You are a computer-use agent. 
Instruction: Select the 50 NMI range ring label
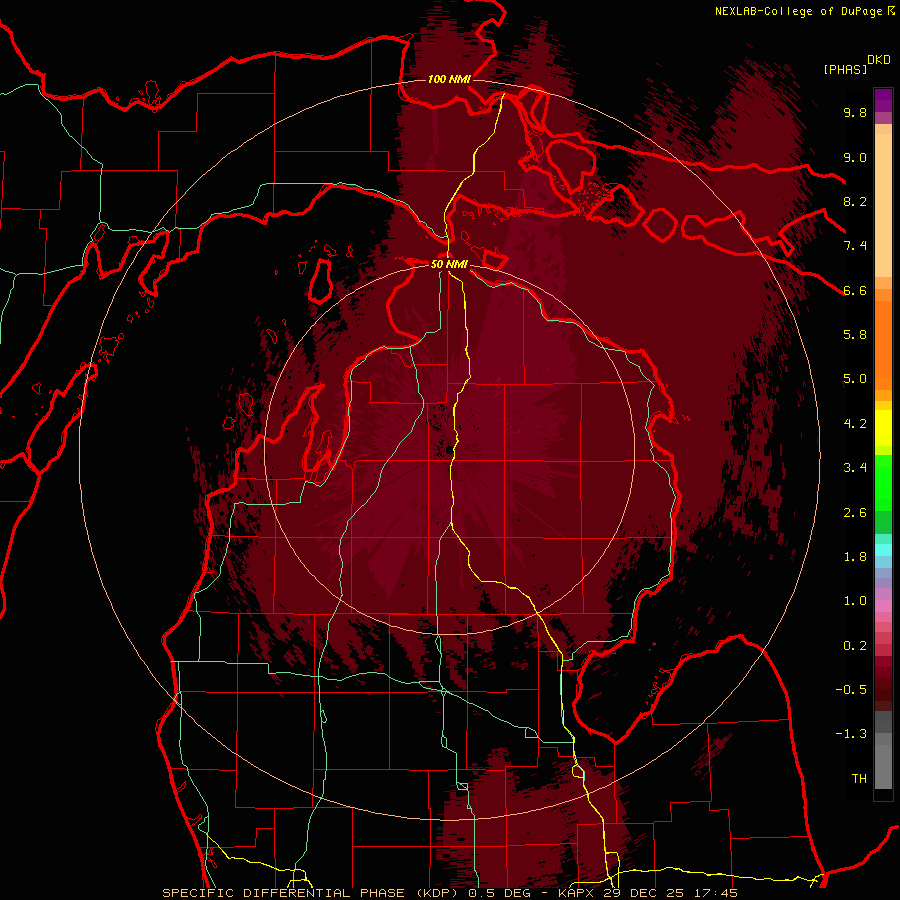point(449,264)
